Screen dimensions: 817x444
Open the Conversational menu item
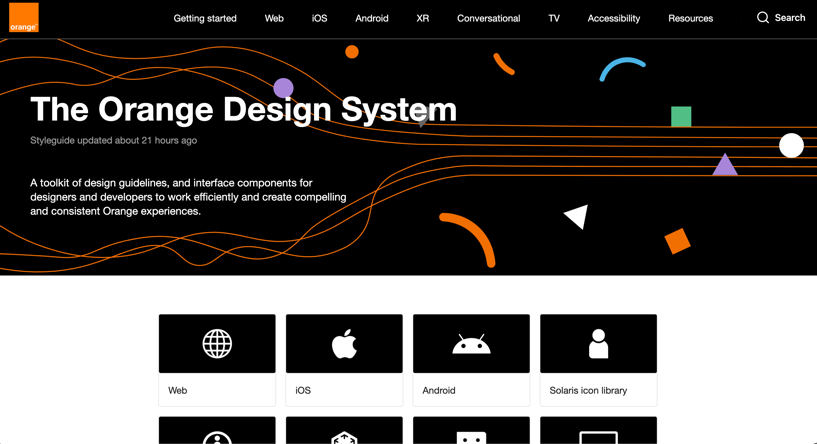(x=489, y=18)
